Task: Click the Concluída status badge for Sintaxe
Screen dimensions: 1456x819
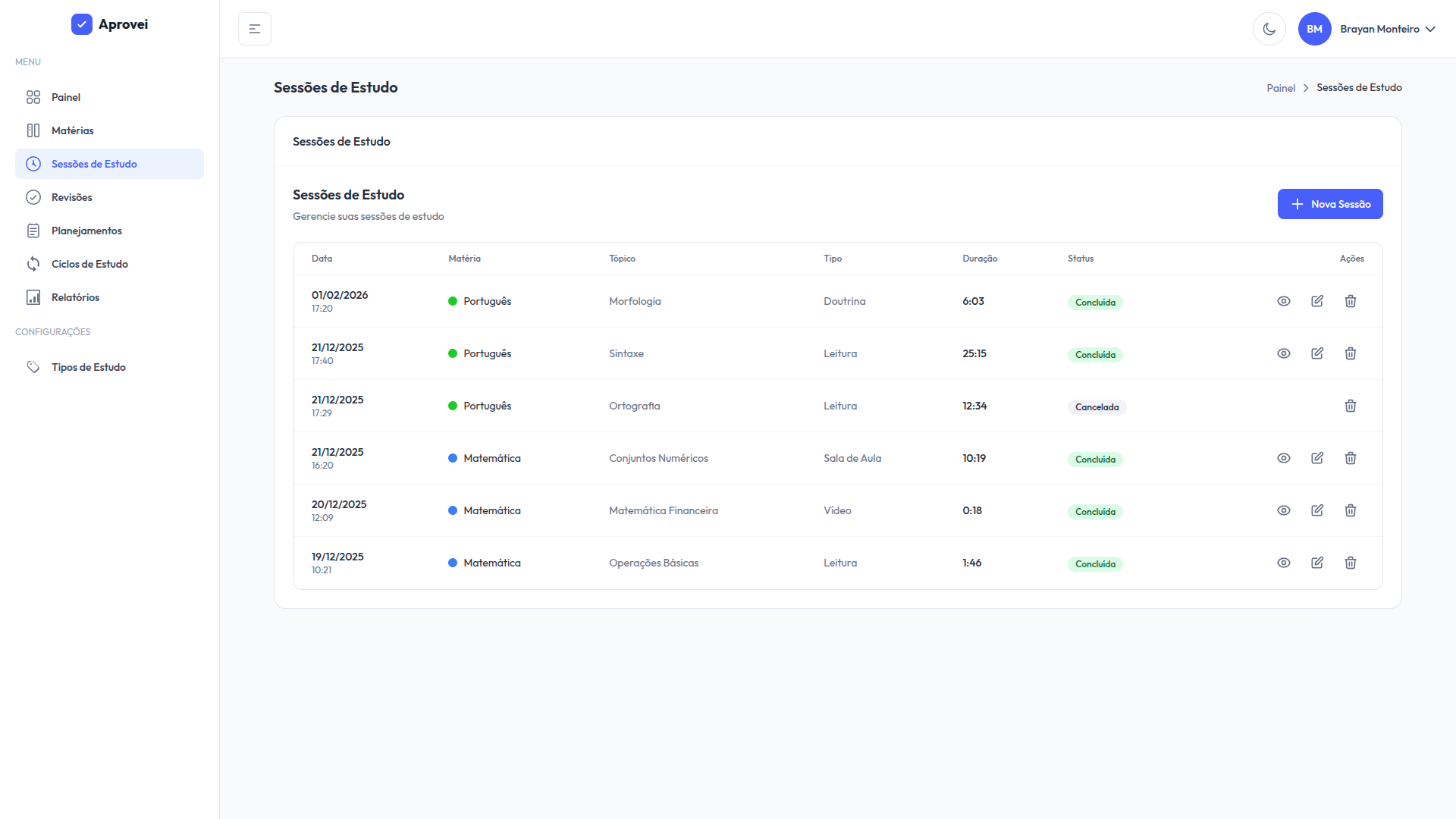Action: tap(1095, 355)
